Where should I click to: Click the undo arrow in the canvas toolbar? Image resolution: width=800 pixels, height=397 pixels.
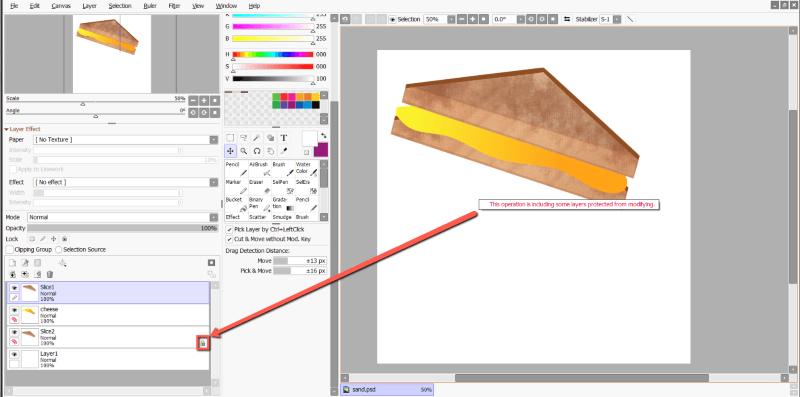click(x=345, y=19)
